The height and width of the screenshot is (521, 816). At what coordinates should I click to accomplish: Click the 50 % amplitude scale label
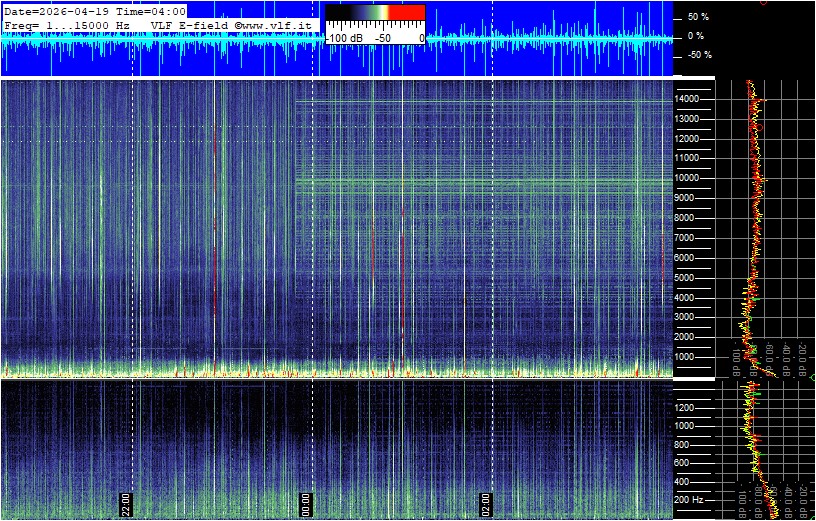click(697, 18)
